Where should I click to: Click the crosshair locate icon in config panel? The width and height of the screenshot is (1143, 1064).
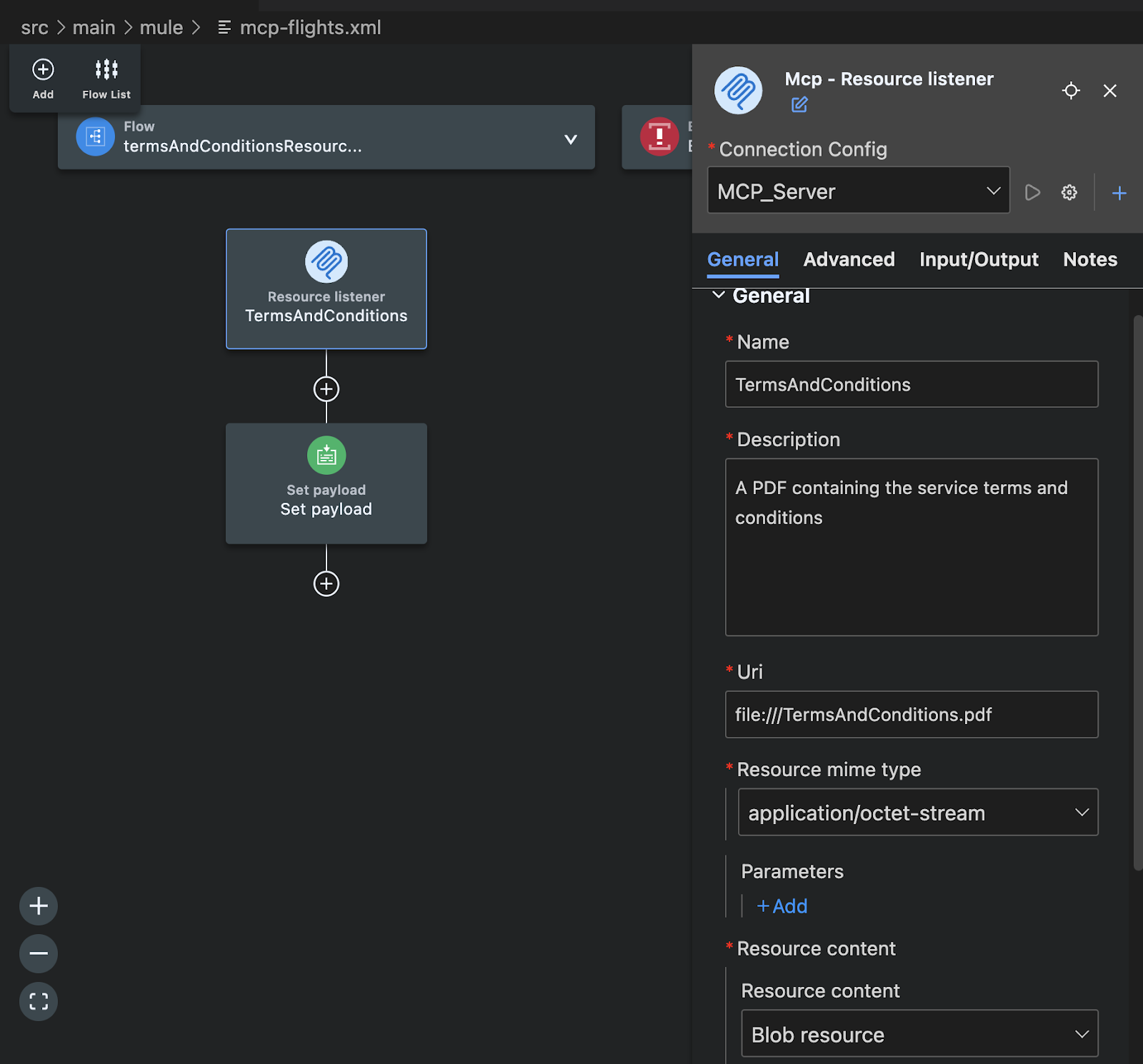coord(1070,91)
